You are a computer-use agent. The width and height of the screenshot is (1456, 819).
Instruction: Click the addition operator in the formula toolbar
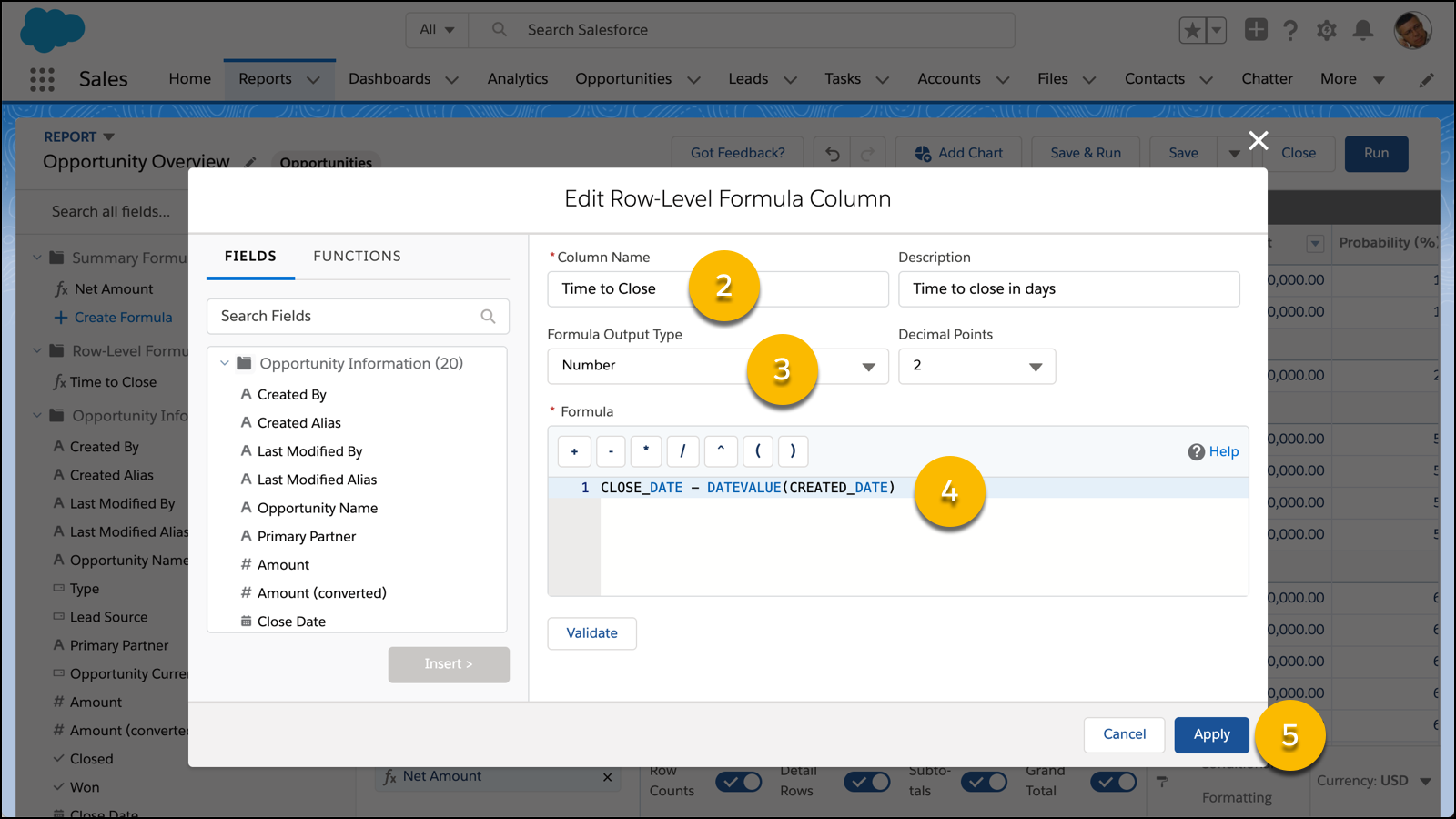coord(574,451)
